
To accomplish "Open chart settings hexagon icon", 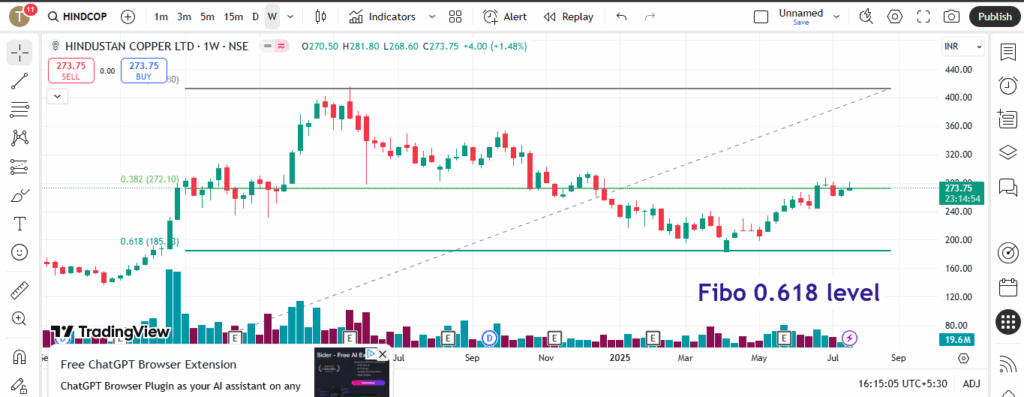I will pyautogui.click(x=895, y=17).
